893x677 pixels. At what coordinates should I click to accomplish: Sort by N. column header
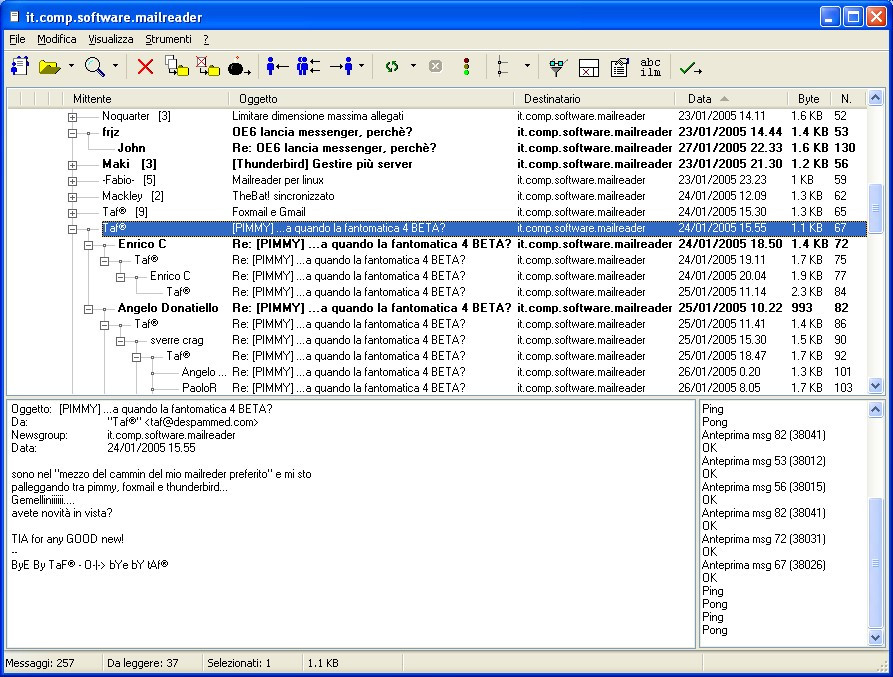pos(847,99)
